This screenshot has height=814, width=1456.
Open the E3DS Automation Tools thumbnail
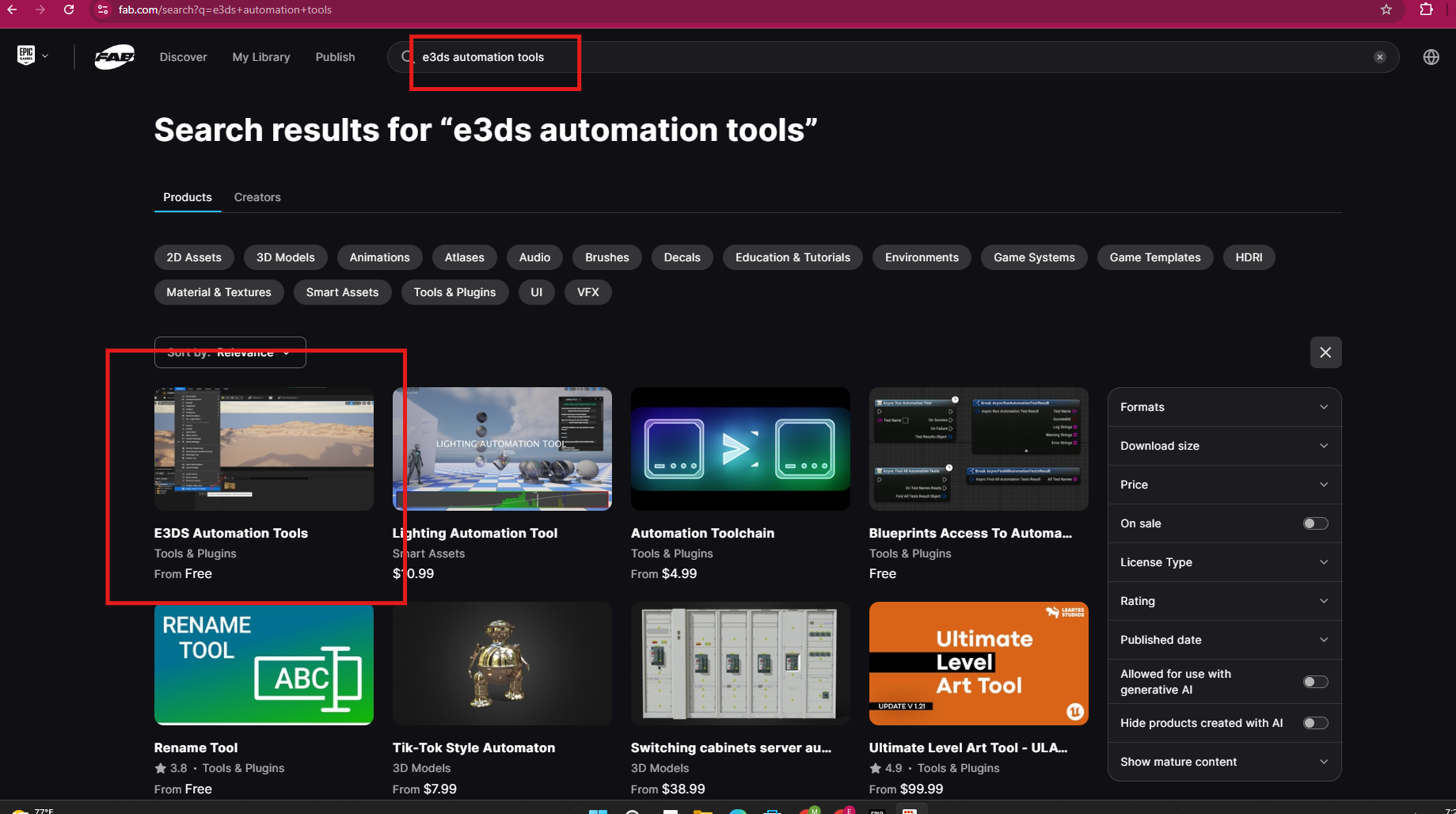[x=264, y=449]
